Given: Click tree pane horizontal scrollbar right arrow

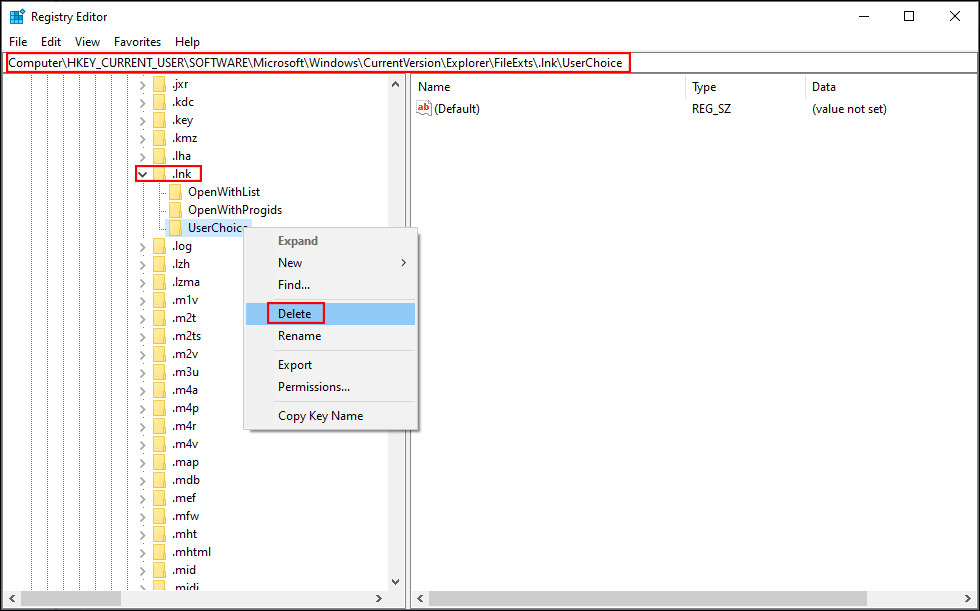Looking at the screenshot, I should pos(379,599).
